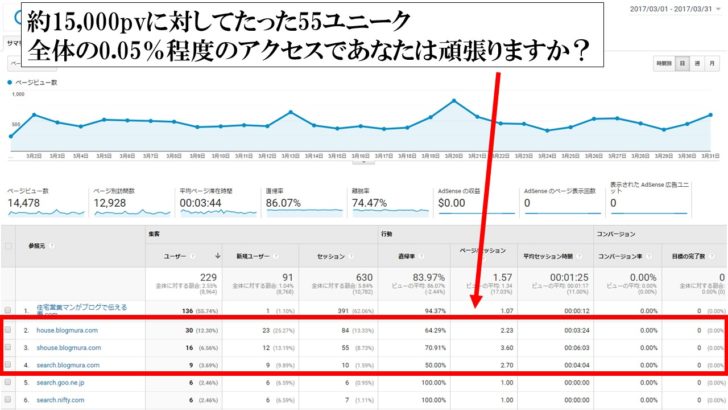Sort table by セッション column
The width and height of the screenshot is (728, 410).
(331, 256)
